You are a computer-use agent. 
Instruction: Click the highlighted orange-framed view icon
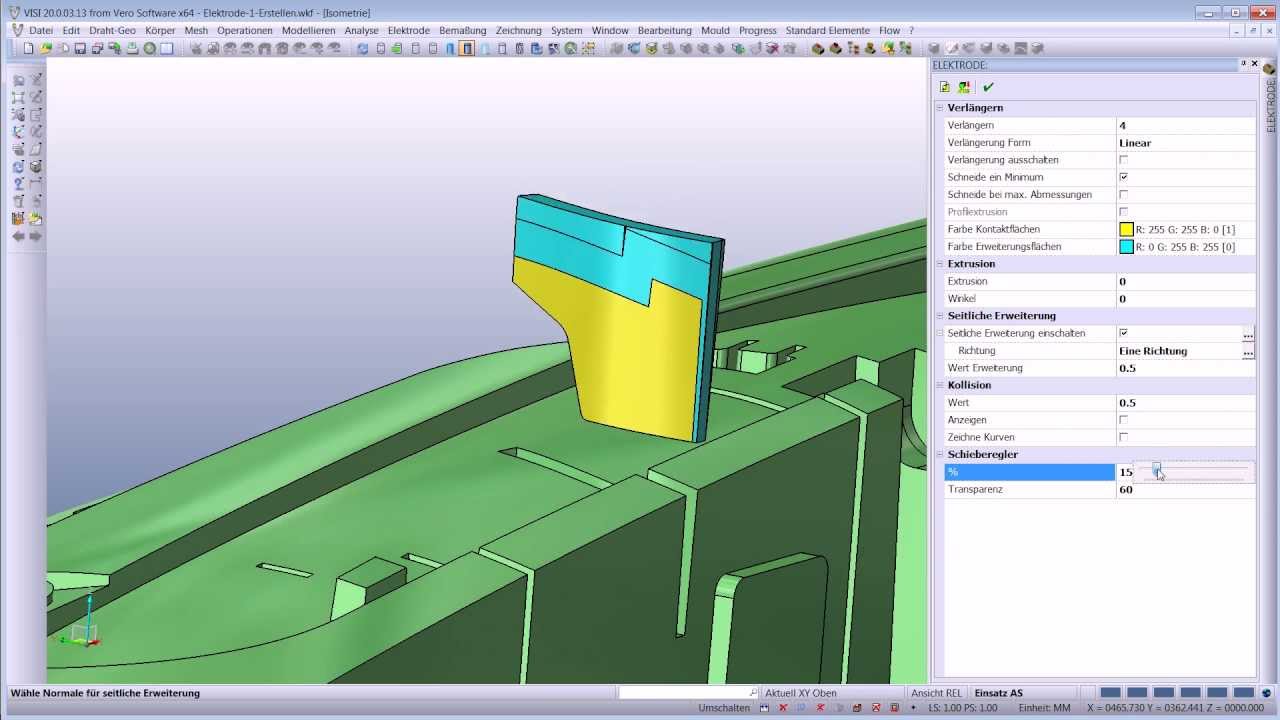pyautogui.click(x=466, y=48)
